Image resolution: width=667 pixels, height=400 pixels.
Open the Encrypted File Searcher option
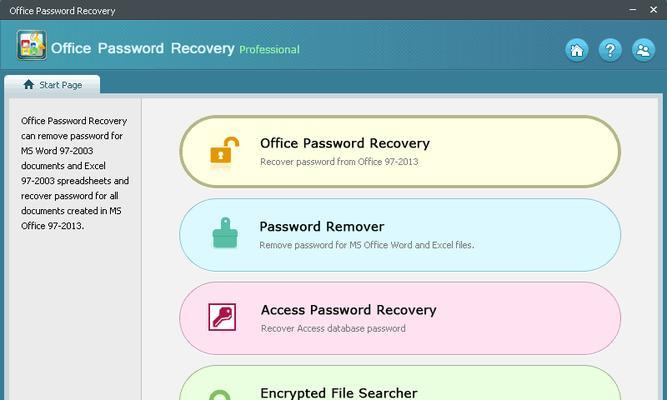tap(400, 383)
